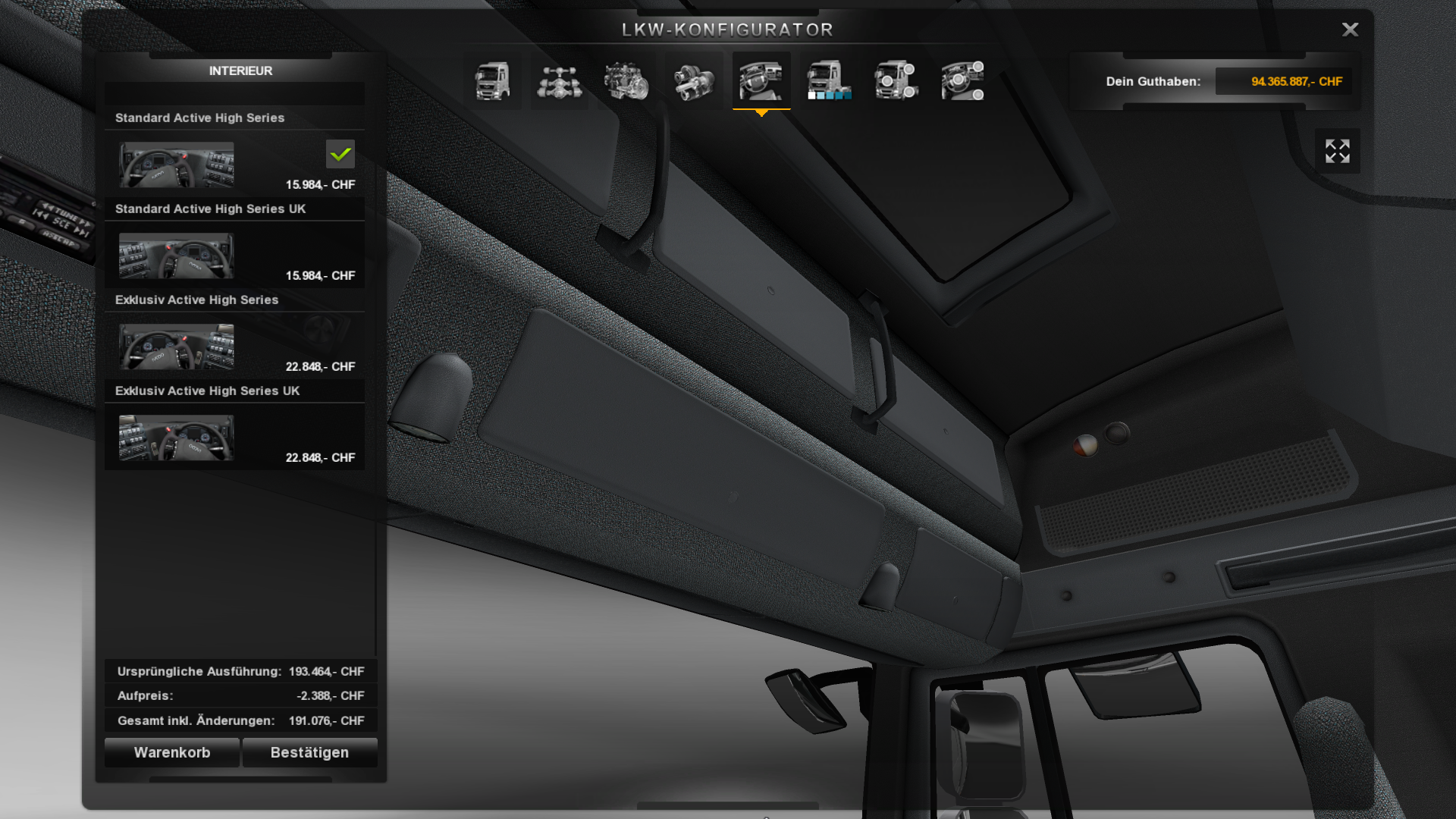Open the transmission configuration category
Screen dimensions: 1456x819
click(x=693, y=81)
